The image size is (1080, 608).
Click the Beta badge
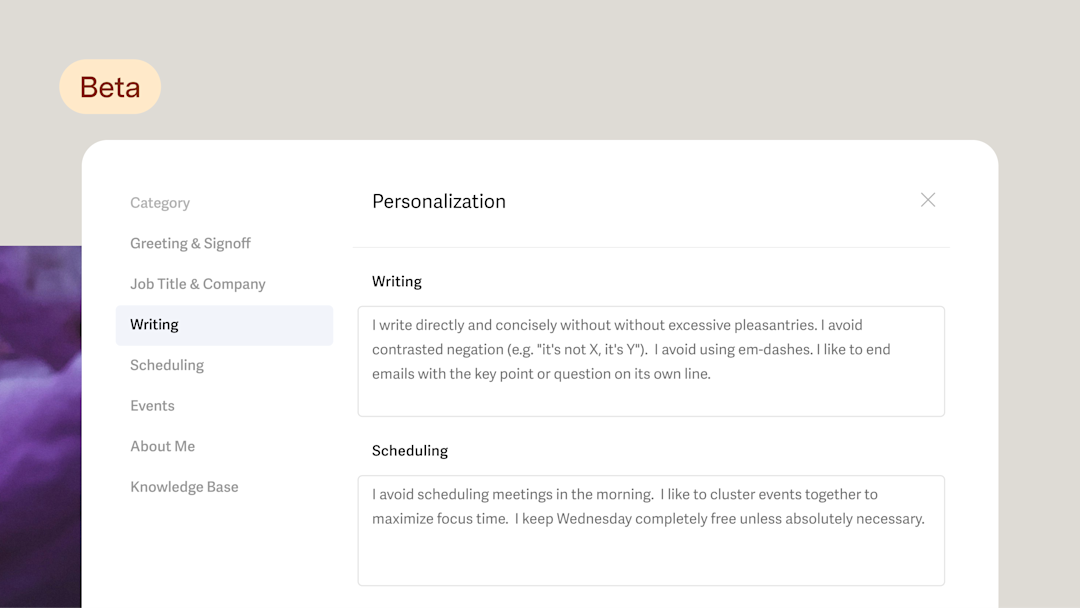pos(110,87)
